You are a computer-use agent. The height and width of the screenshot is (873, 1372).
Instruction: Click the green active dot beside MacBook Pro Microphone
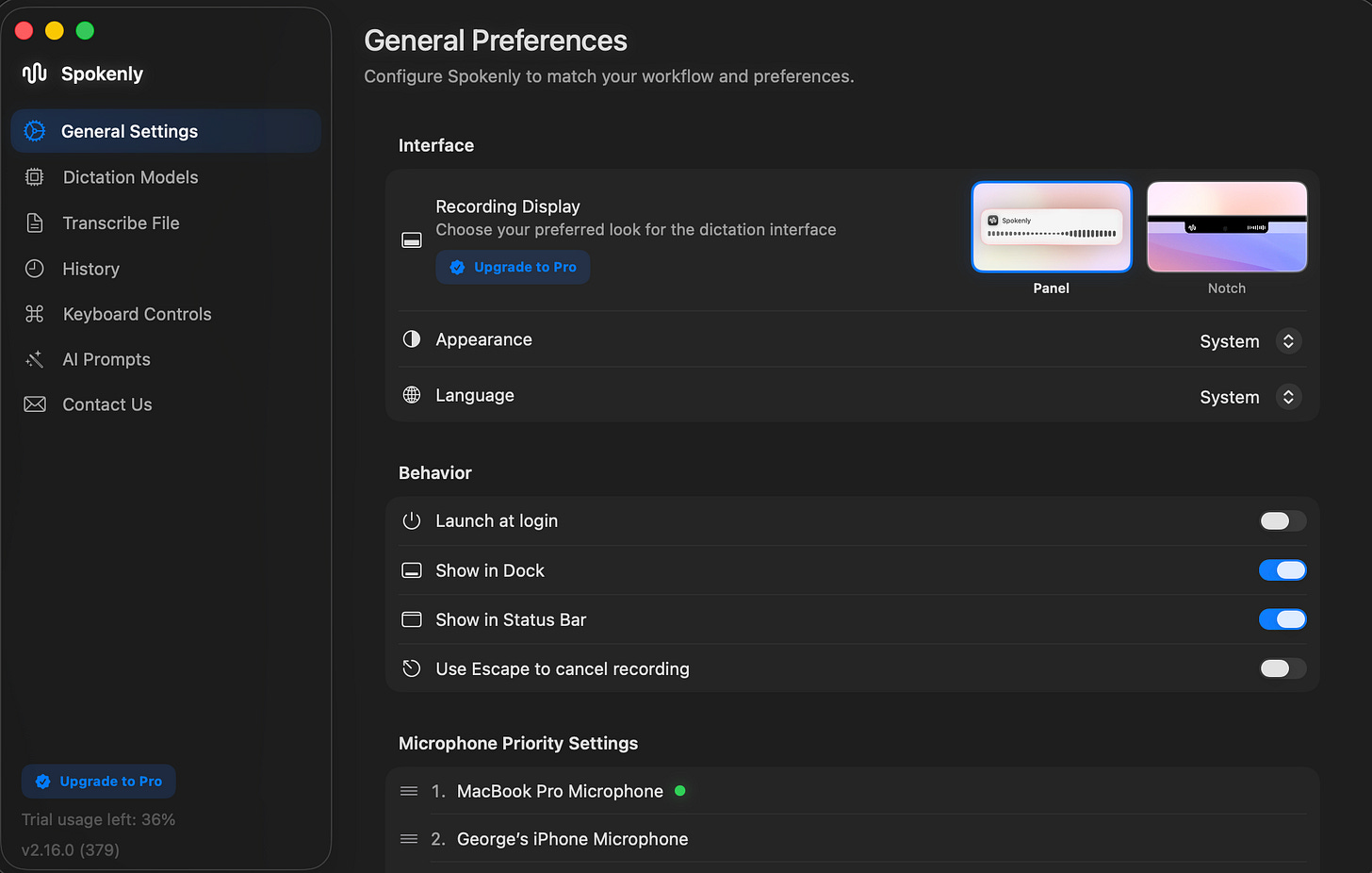(680, 791)
